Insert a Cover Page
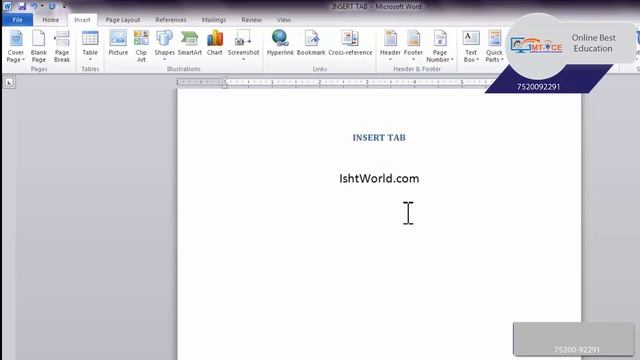 coord(16,47)
